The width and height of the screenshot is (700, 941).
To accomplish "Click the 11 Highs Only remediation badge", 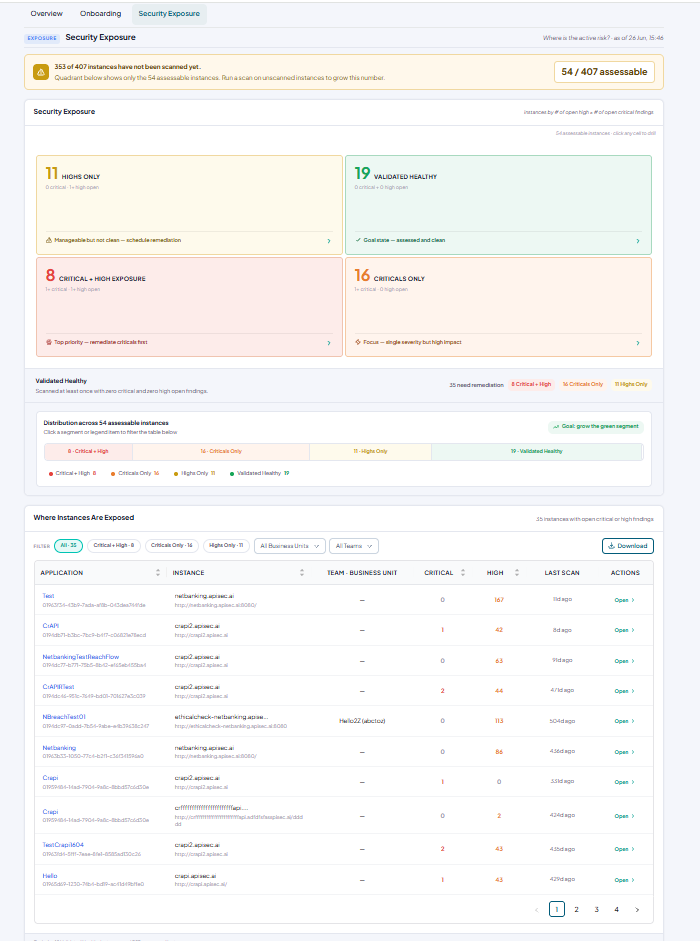I will (630, 384).
